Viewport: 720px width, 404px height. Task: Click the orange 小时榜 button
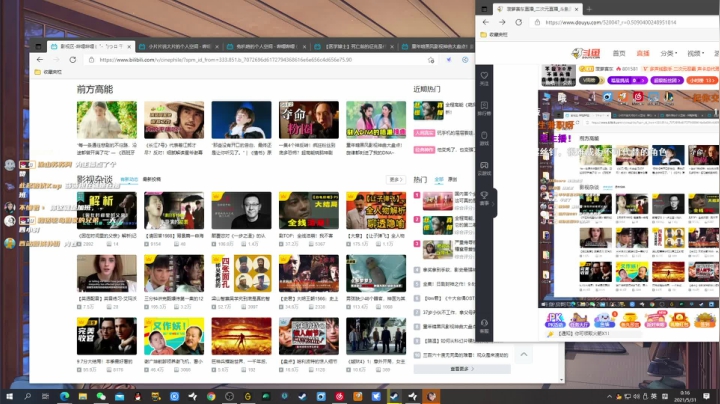pos(702,80)
